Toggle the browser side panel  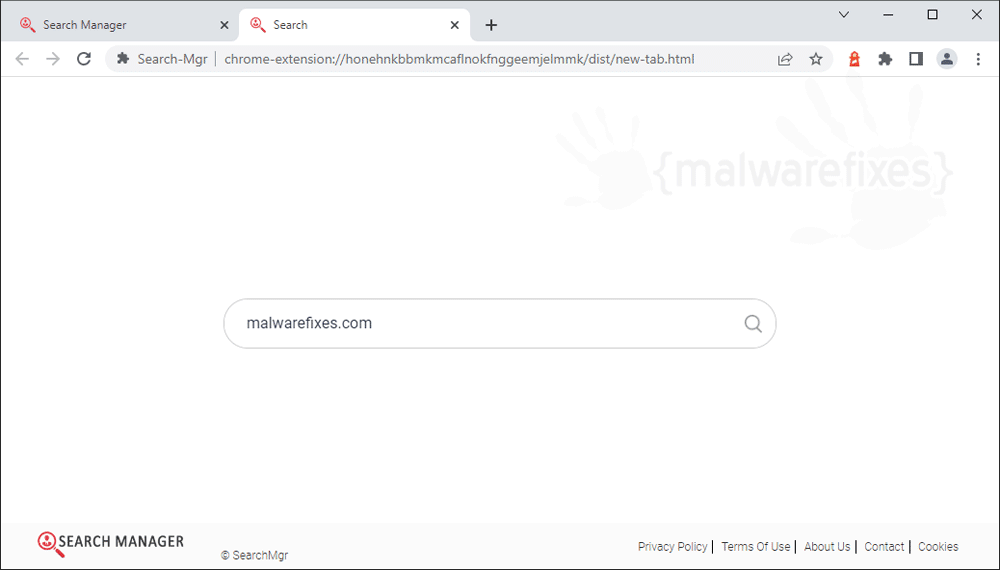[916, 59]
